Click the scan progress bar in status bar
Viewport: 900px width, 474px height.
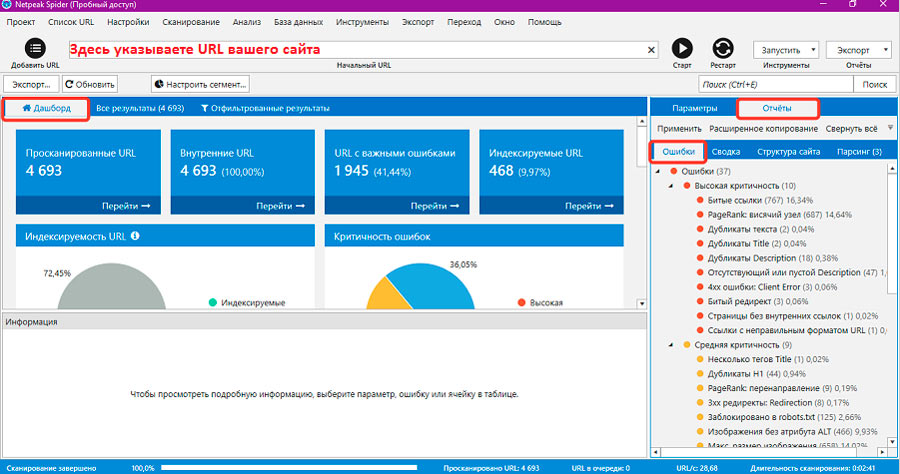click(x=290, y=467)
